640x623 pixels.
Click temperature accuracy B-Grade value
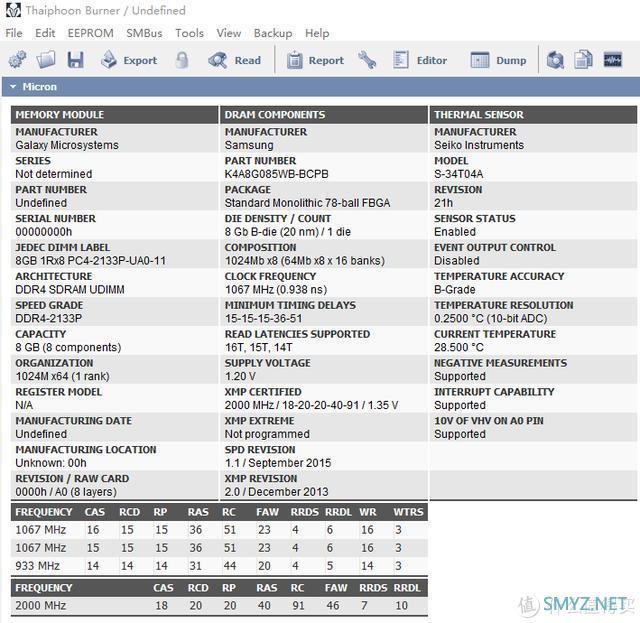(x=455, y=289)
